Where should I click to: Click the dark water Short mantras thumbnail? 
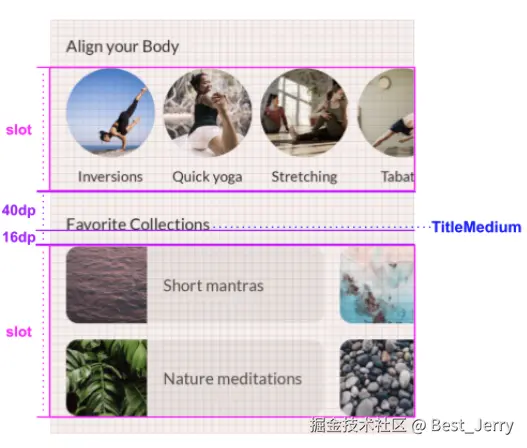[107, 285]
